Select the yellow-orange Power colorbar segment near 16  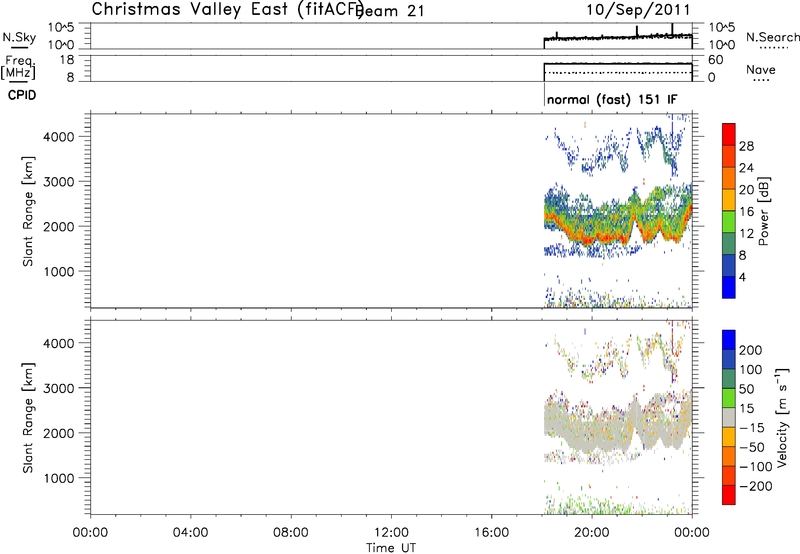coord(729,199)
